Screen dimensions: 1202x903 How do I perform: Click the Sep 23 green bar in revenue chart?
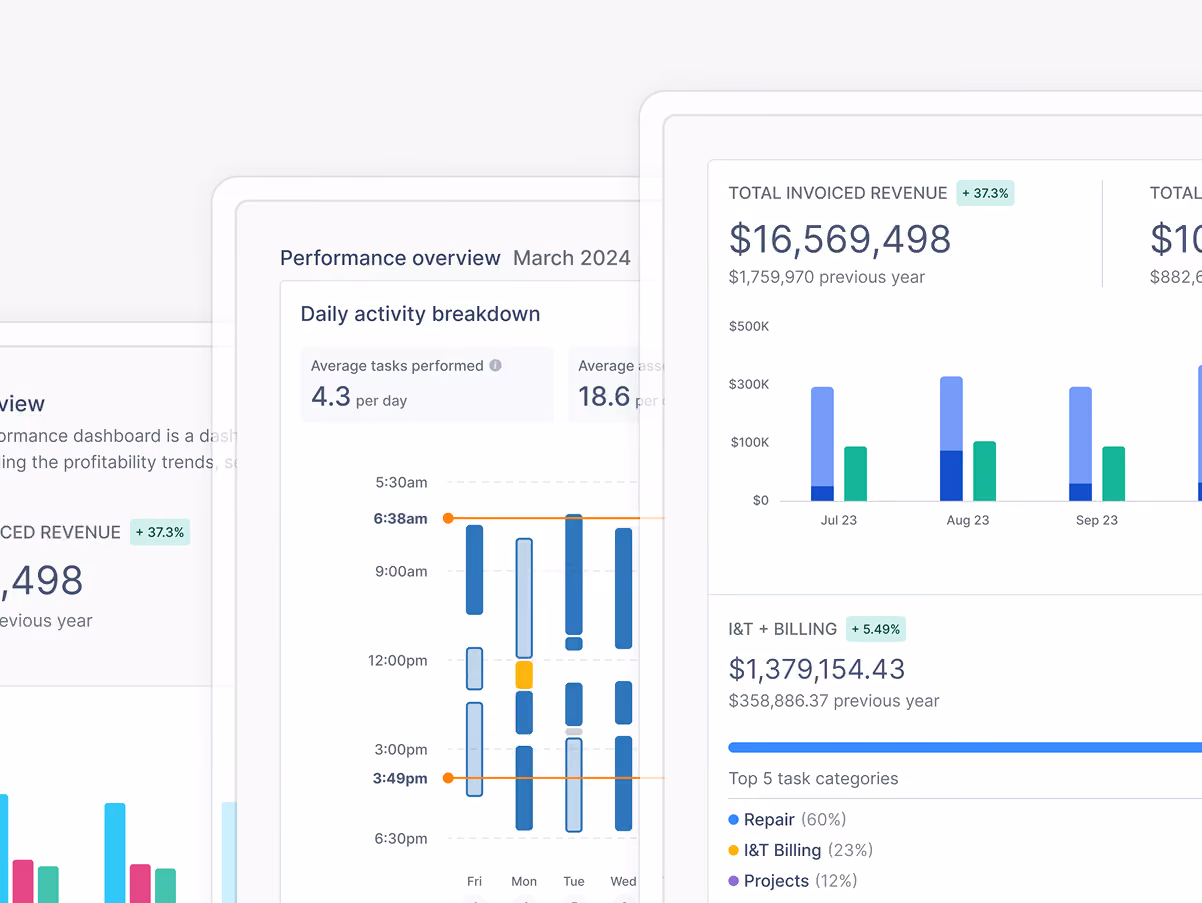[x=1113, y=474]
